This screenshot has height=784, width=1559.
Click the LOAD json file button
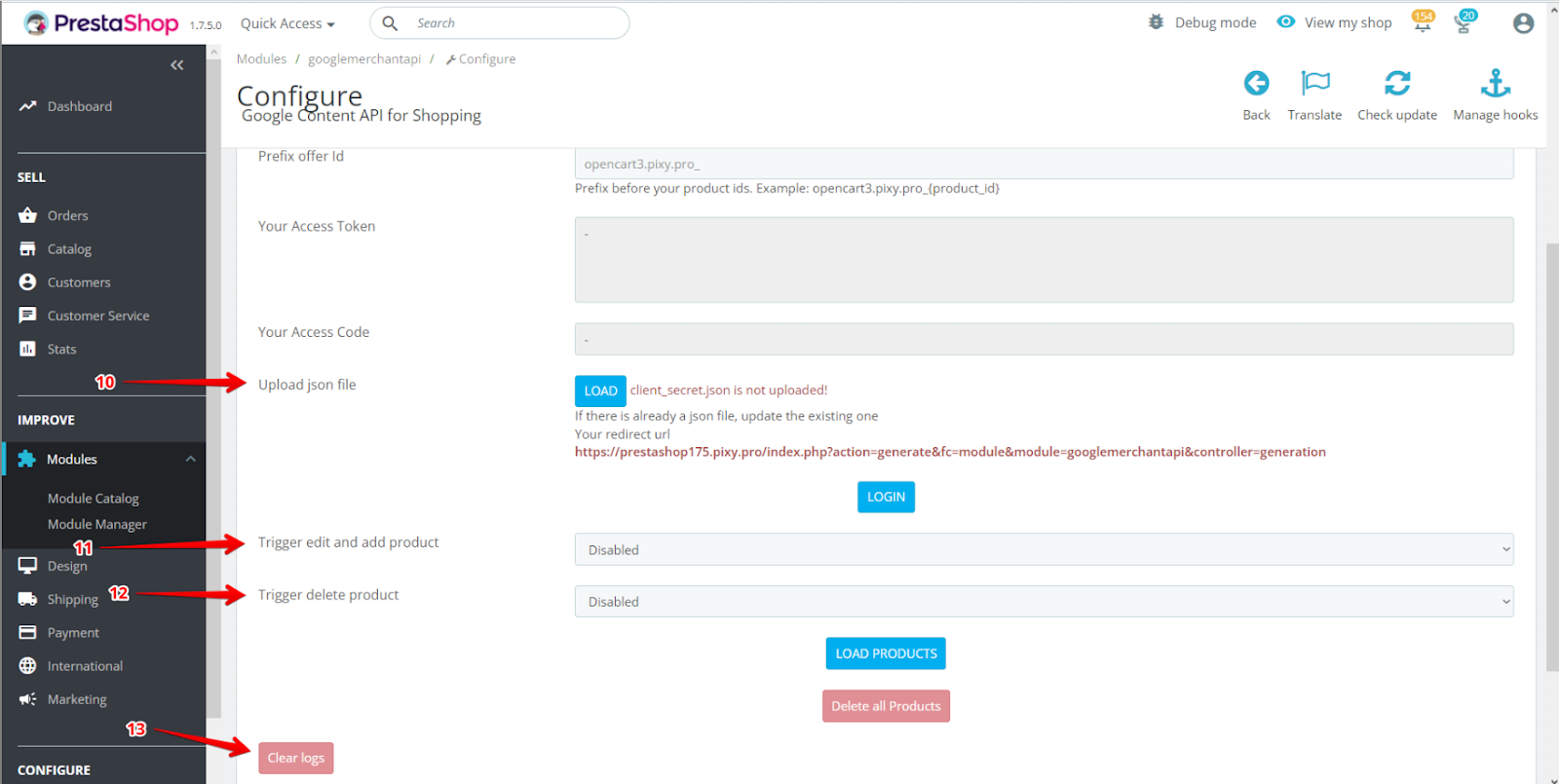600,391
